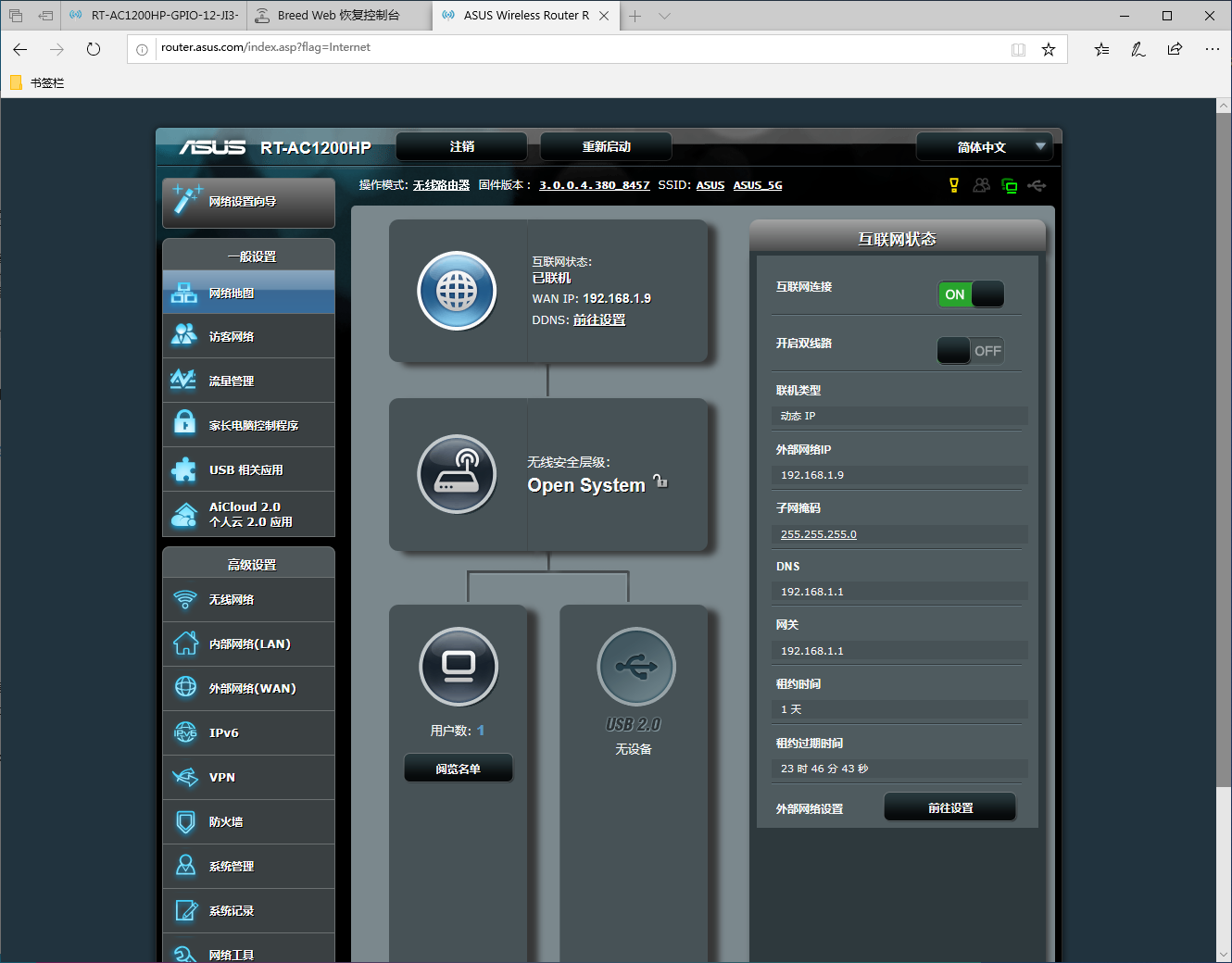Image resolution: width=1232 pixels, height=963 pixels.
Task: Open the favorites hub icon
Action: [x=1101, y=49]
